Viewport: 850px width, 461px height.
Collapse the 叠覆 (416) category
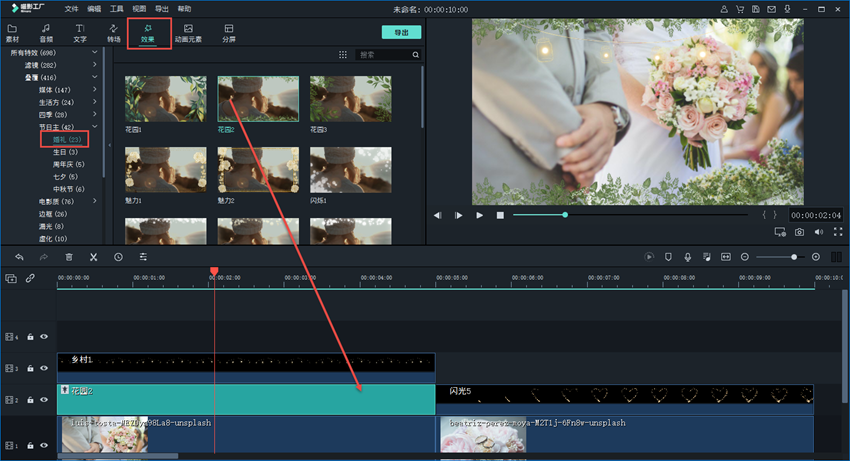coord(95,77)
